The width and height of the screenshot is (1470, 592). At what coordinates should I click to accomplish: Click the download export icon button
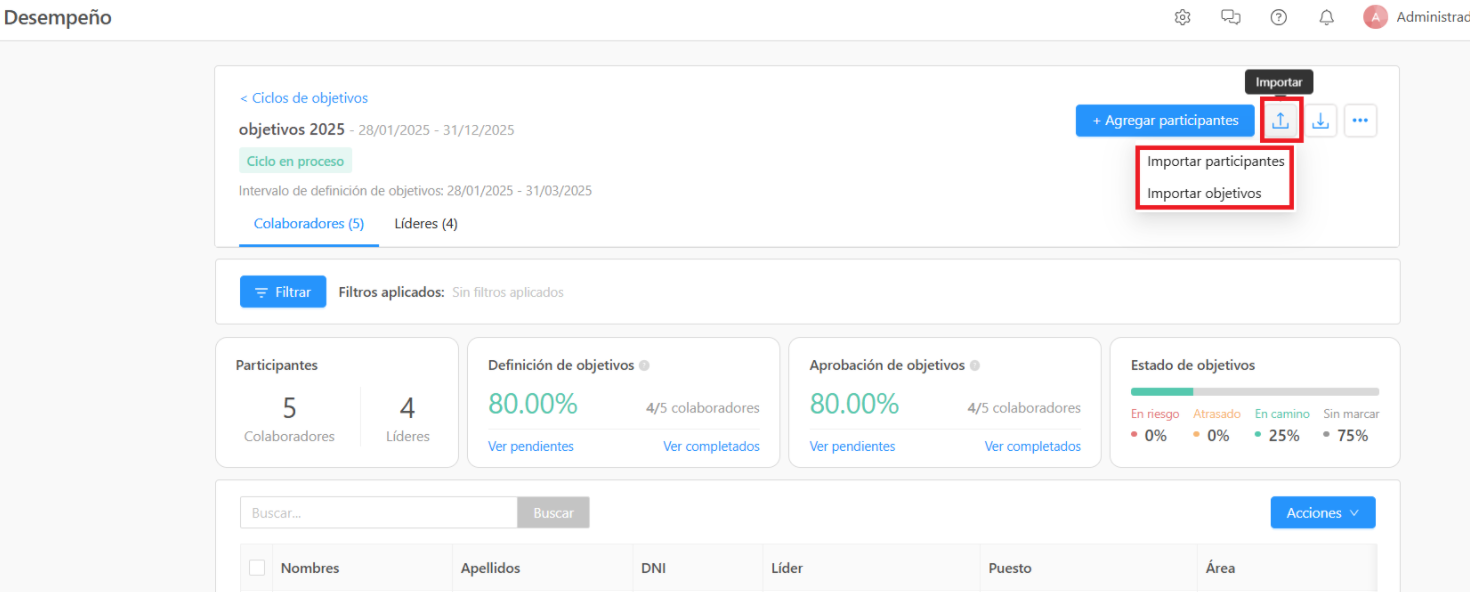click(x=1320, y=121)
